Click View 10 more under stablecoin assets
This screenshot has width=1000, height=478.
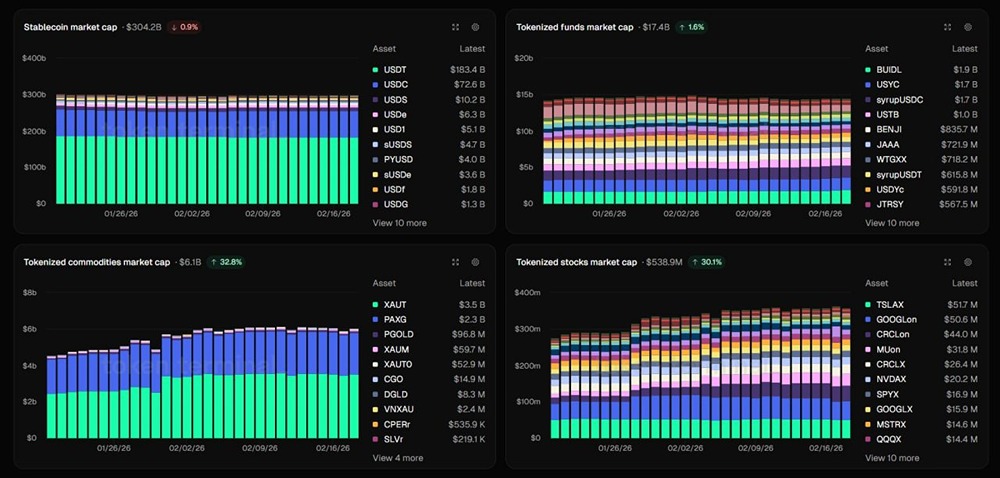[400, 223]
